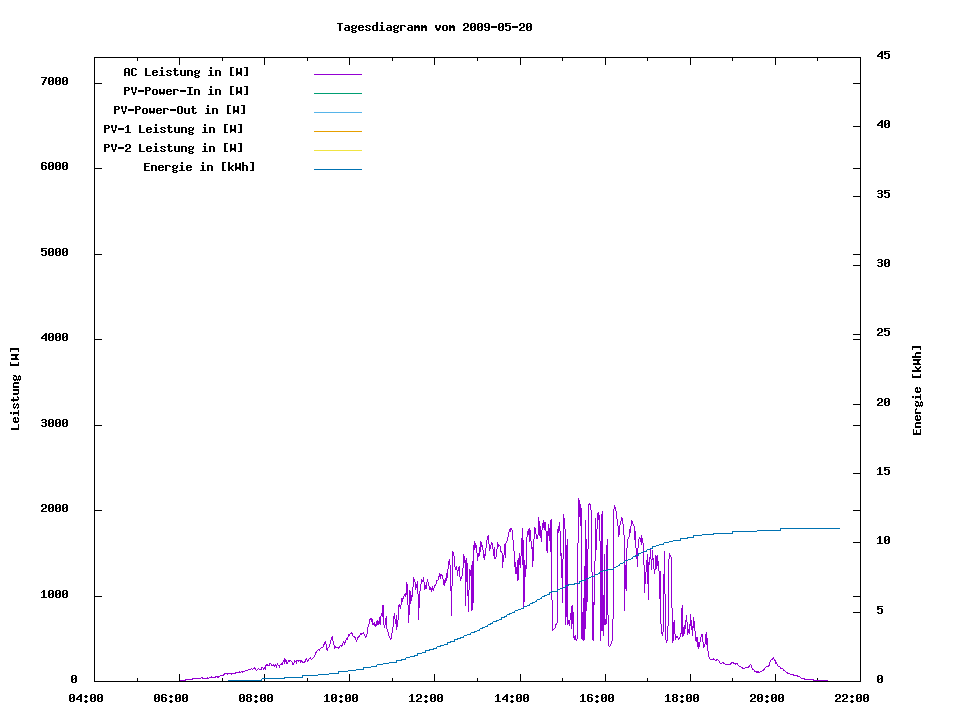Click the 2000 tick label on left axis
This screenshot has width=960, height=720.
coord(54,509)
